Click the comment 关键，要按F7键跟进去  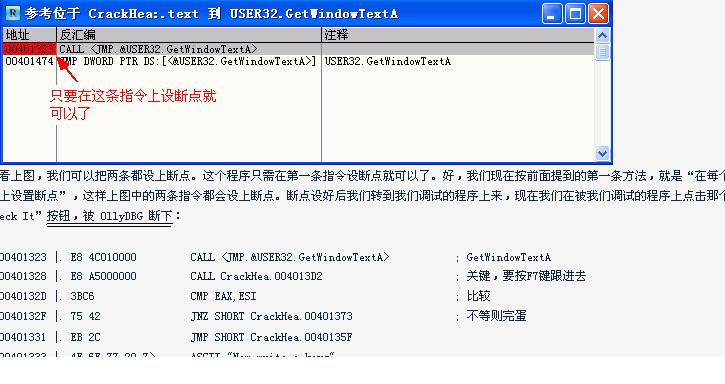coord(526,276)
